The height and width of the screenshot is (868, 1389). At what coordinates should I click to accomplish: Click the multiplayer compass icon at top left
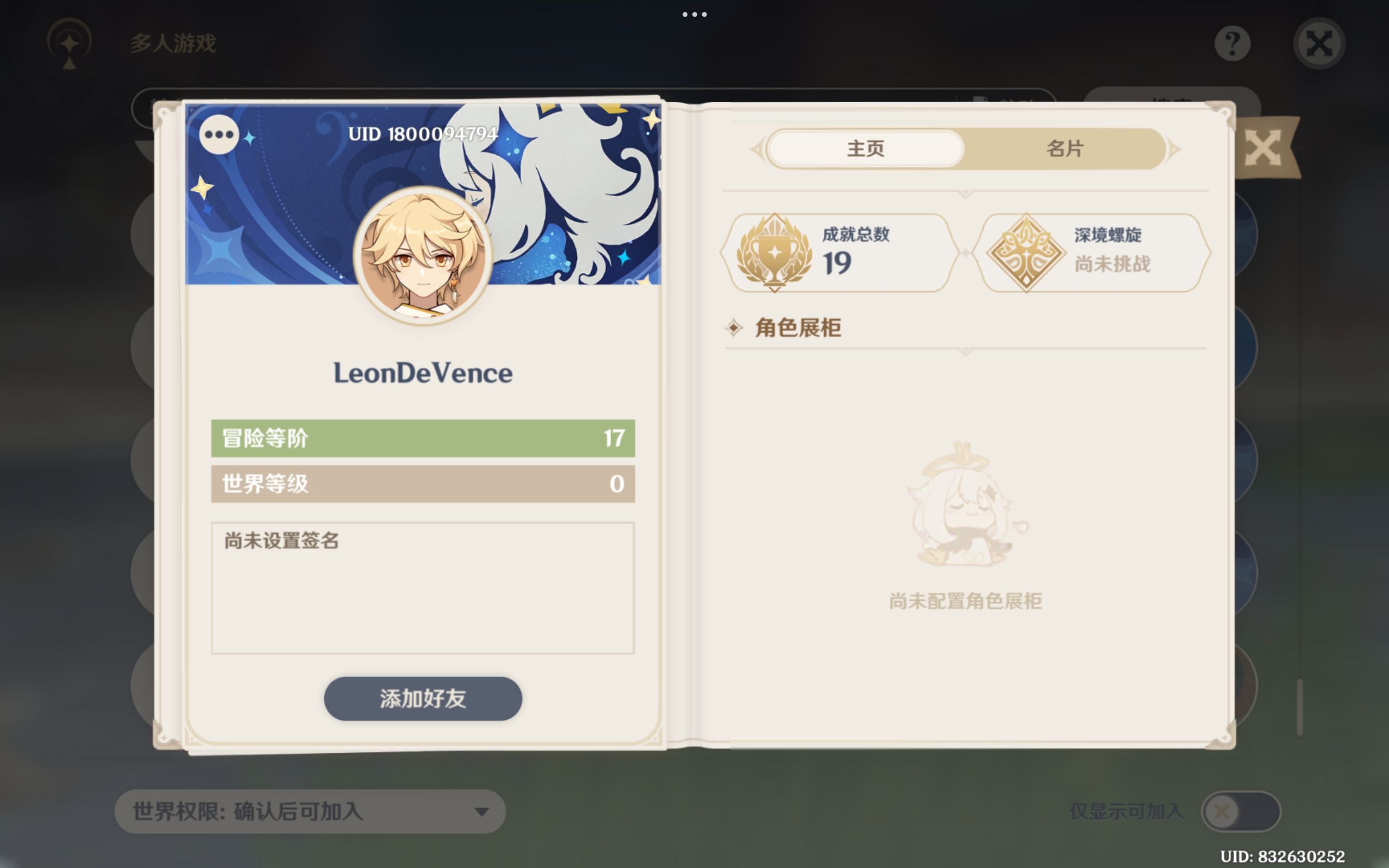pyautogui.click(x=69, y=43)
